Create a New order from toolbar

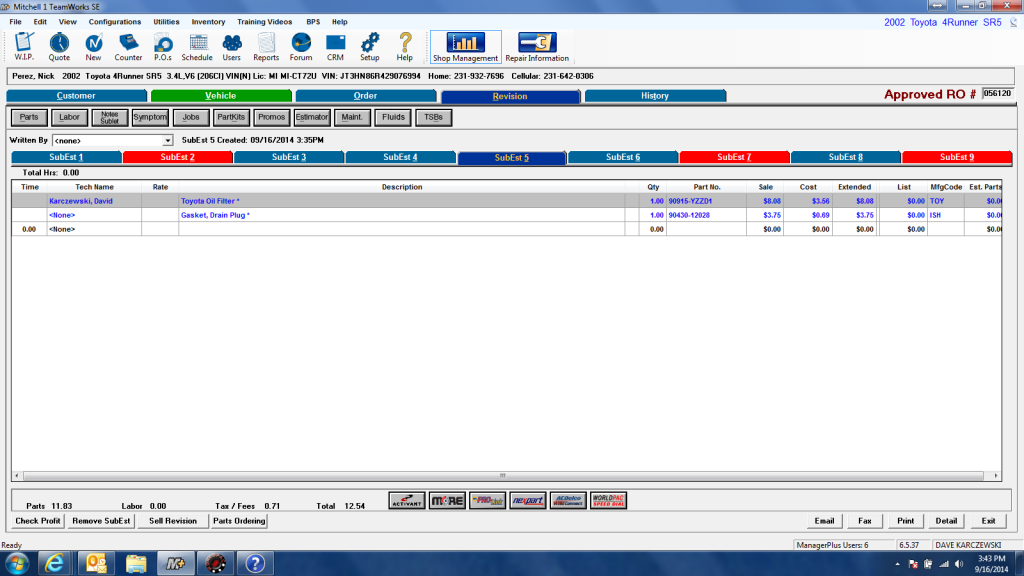93,47
